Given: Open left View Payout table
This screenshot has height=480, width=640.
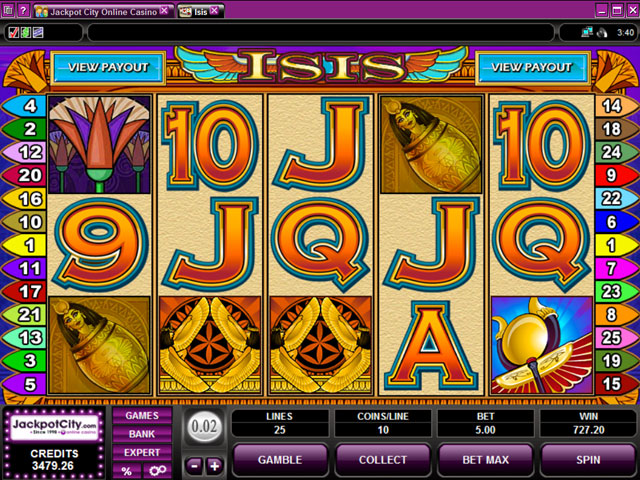Looking at the screenshot, I should click(x=108, y=67).
